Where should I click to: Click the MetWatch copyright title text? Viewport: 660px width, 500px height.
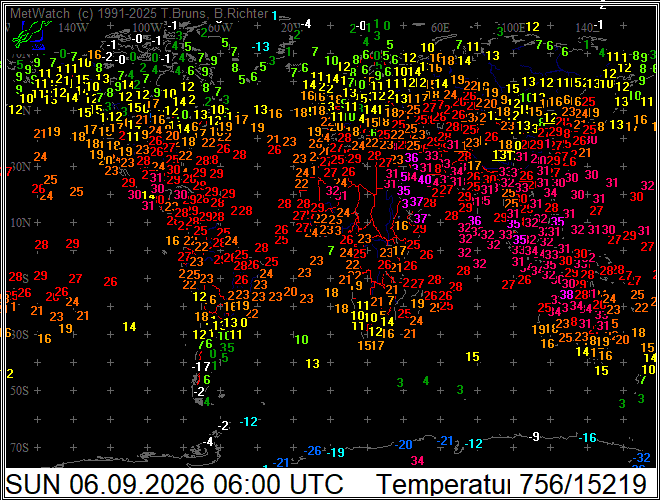pyautogui.click(x=139, y=13)
